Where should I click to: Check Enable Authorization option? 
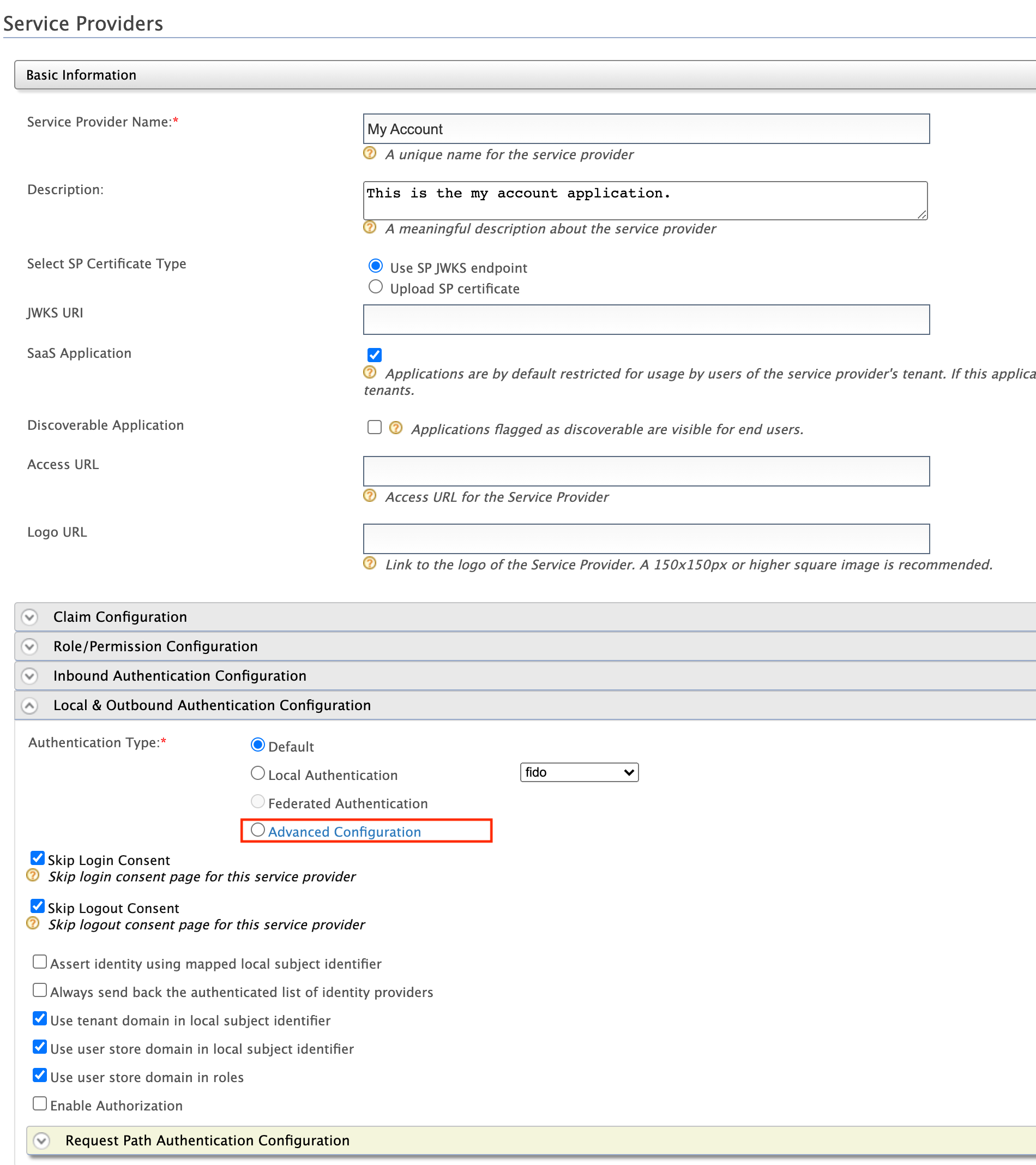tap(39, 1104)
